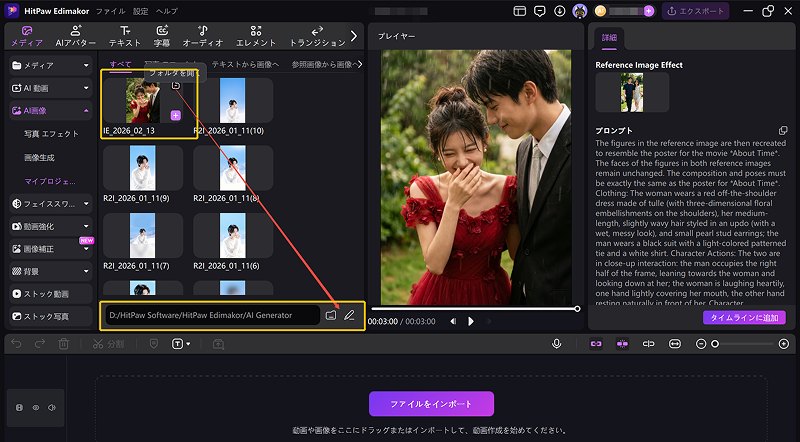The height and width of the screenshot is (442, 800).
Task: Open ストック写真 in sidebar
Action: [x=51, y=316]
